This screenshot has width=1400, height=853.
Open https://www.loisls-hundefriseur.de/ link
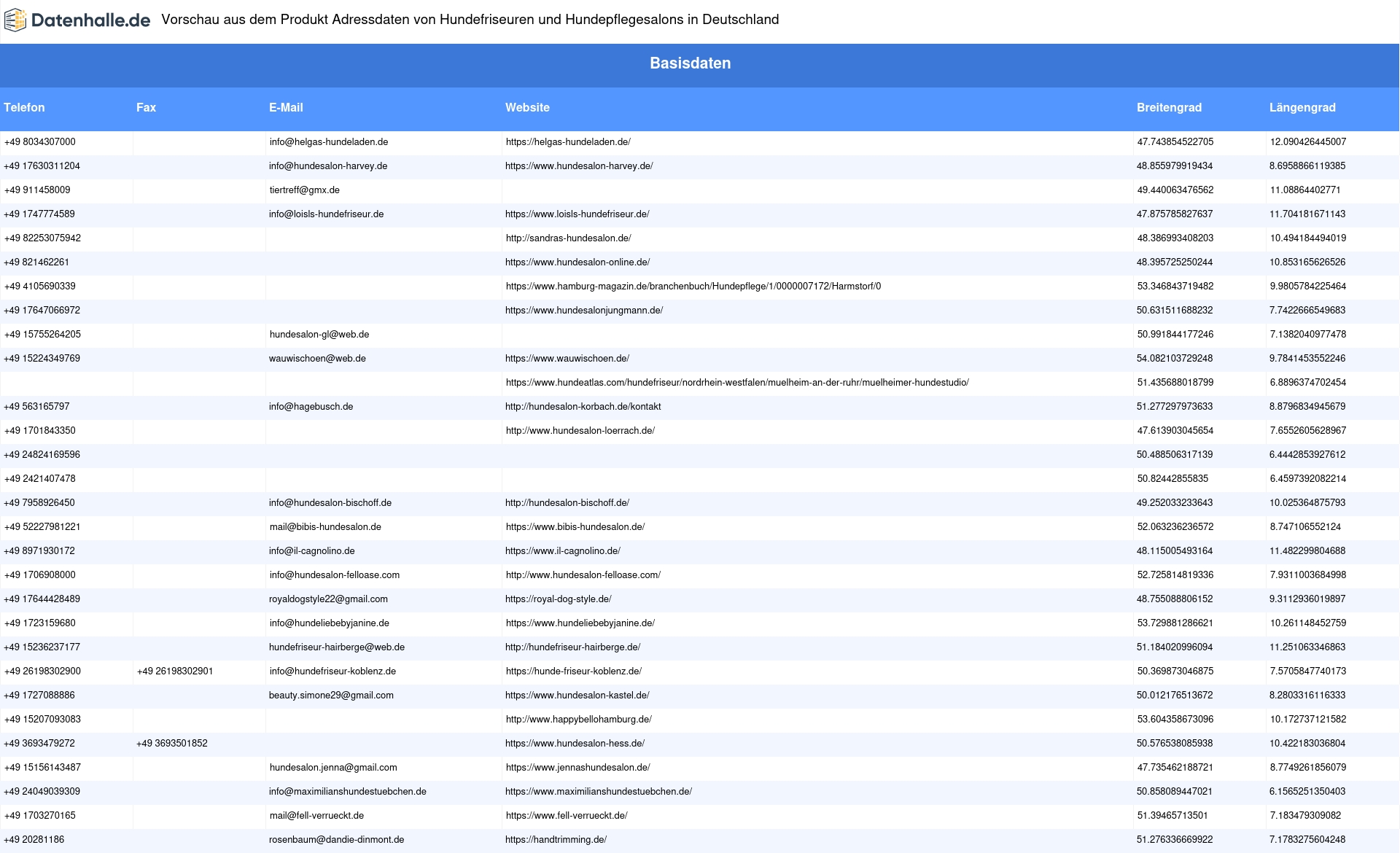577,214
